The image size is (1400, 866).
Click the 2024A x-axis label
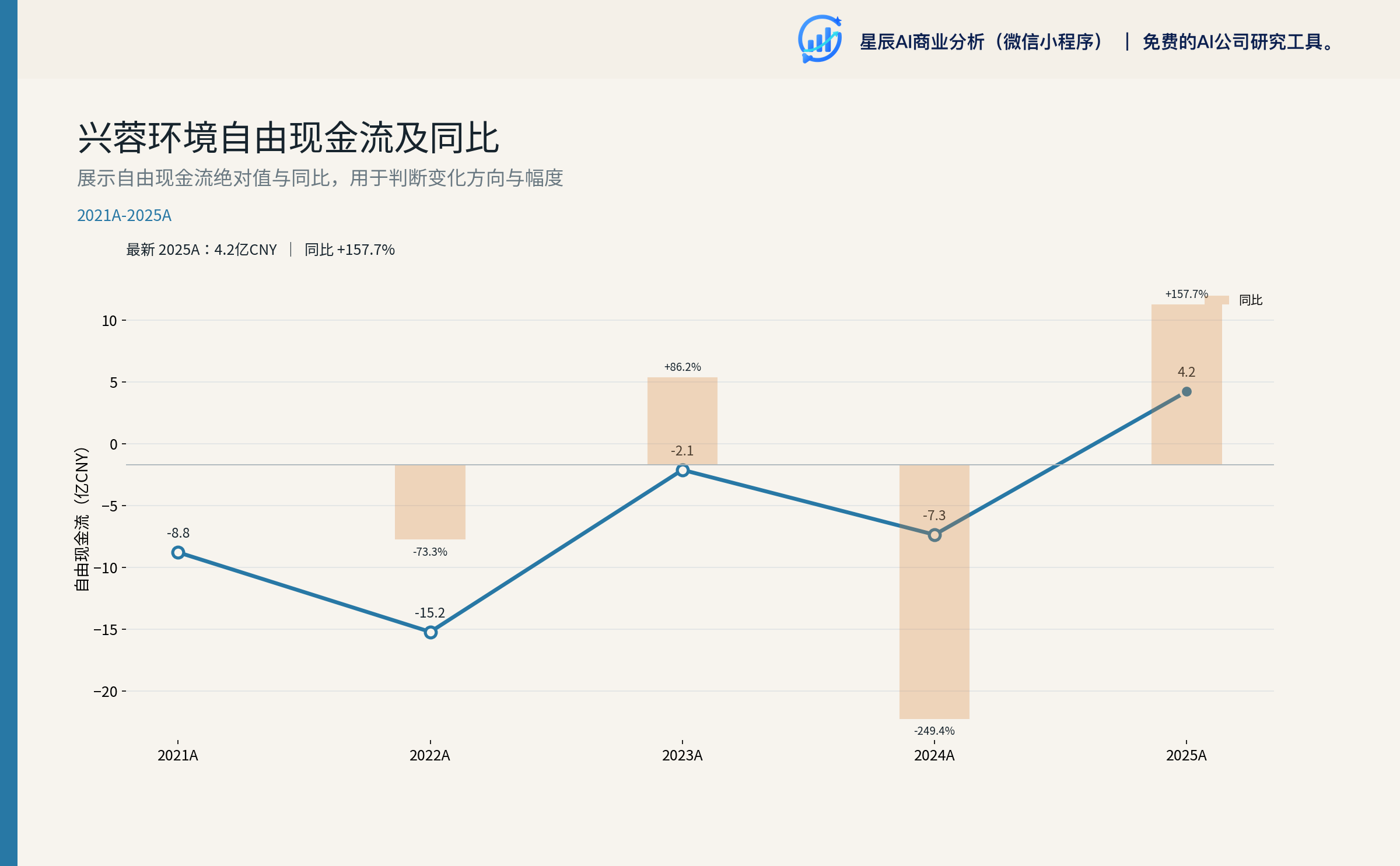935,756
